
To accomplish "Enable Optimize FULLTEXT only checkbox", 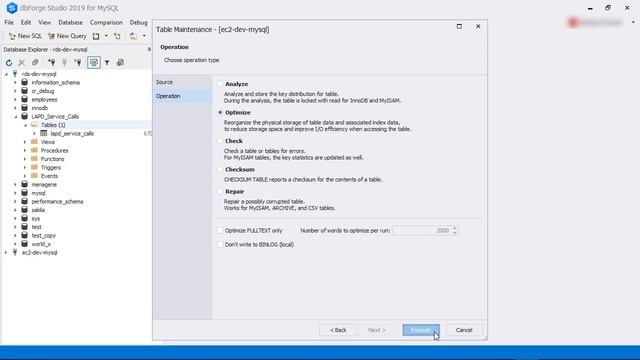I will [220, 231].
